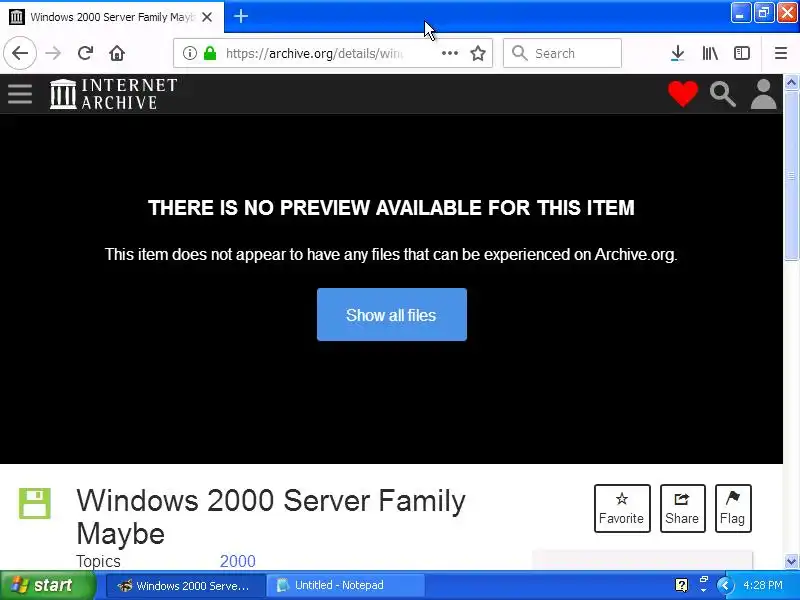The image size is (800, 600).
Task: Show site information icon in address bar
Action: [x=189, y=53]
